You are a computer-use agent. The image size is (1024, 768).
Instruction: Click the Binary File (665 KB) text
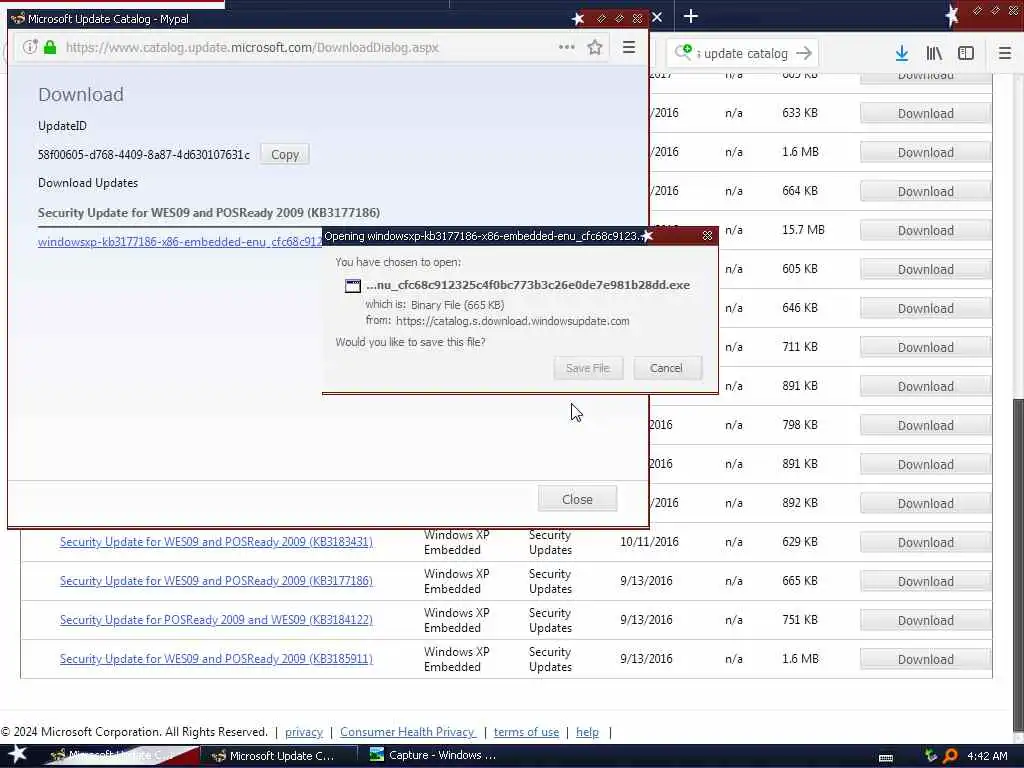click(457, 305)
